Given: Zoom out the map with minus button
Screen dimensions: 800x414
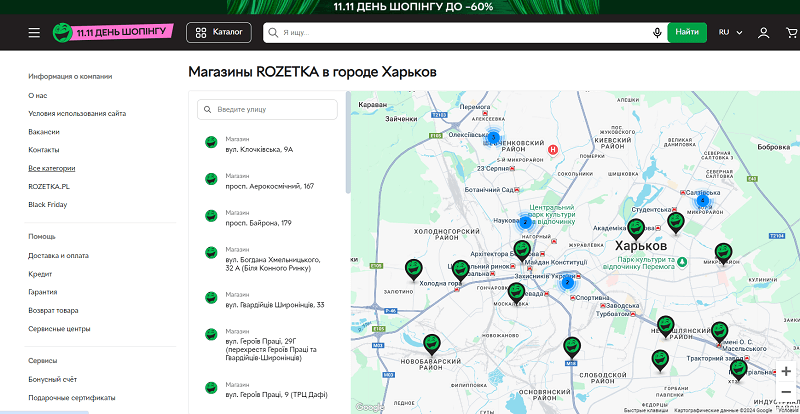Looking at the screenshot, I should [x=786, y=392].
